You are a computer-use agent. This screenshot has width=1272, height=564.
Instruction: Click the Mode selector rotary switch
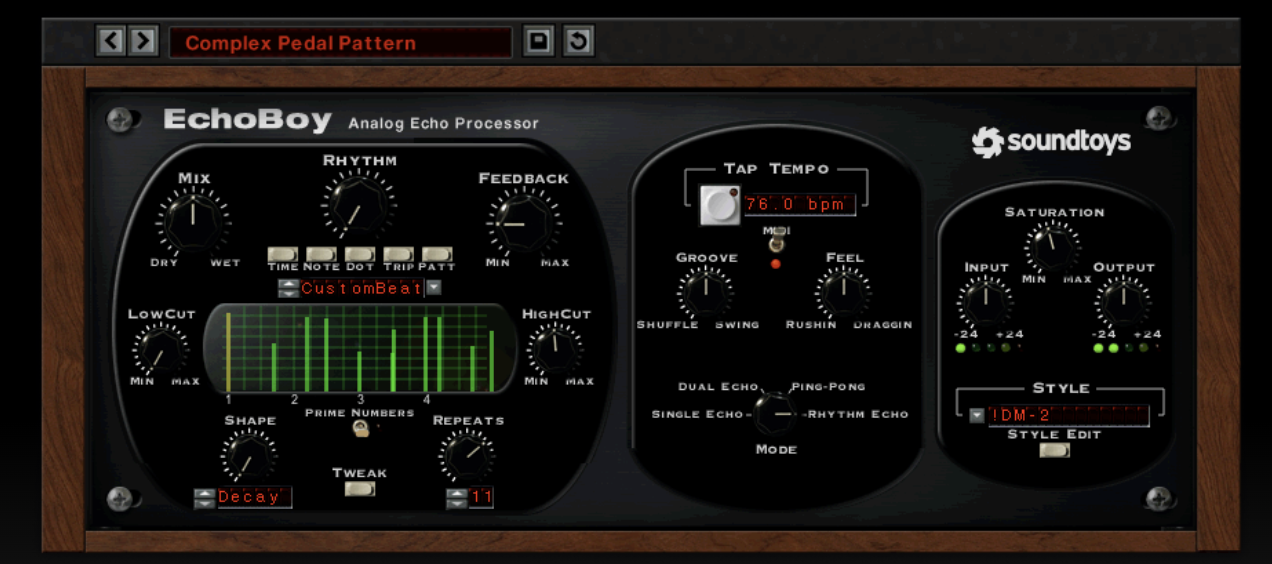click(774, 413)
